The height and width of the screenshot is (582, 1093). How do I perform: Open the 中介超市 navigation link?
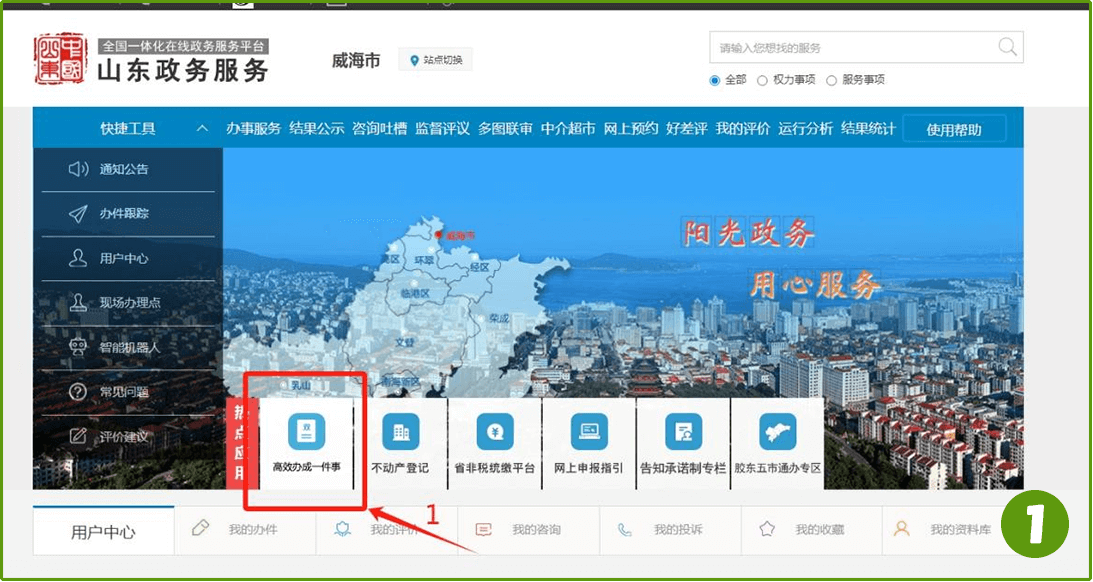coord(567,129)
